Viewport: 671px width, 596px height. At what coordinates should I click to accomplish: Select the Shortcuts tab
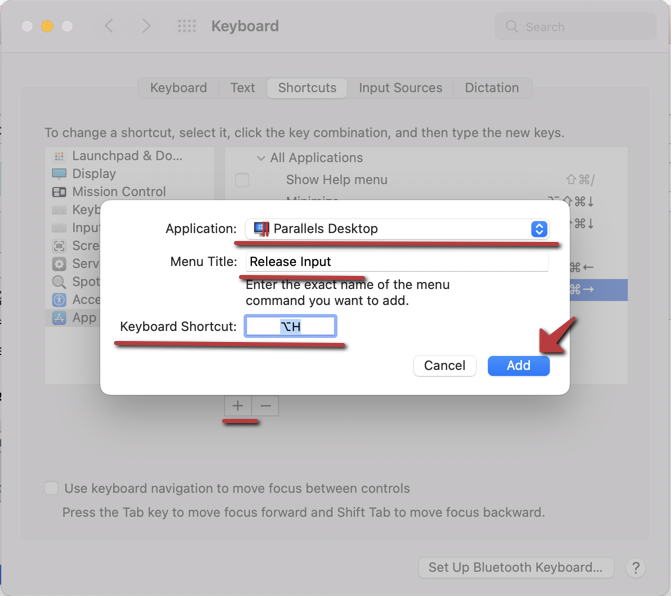point(307,88)
